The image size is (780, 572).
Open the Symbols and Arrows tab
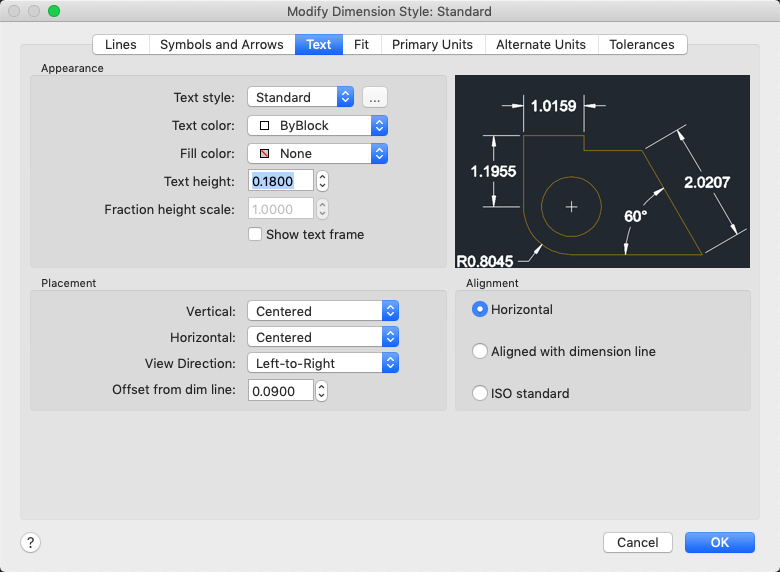pyautogui.click(x=222, y=44)
